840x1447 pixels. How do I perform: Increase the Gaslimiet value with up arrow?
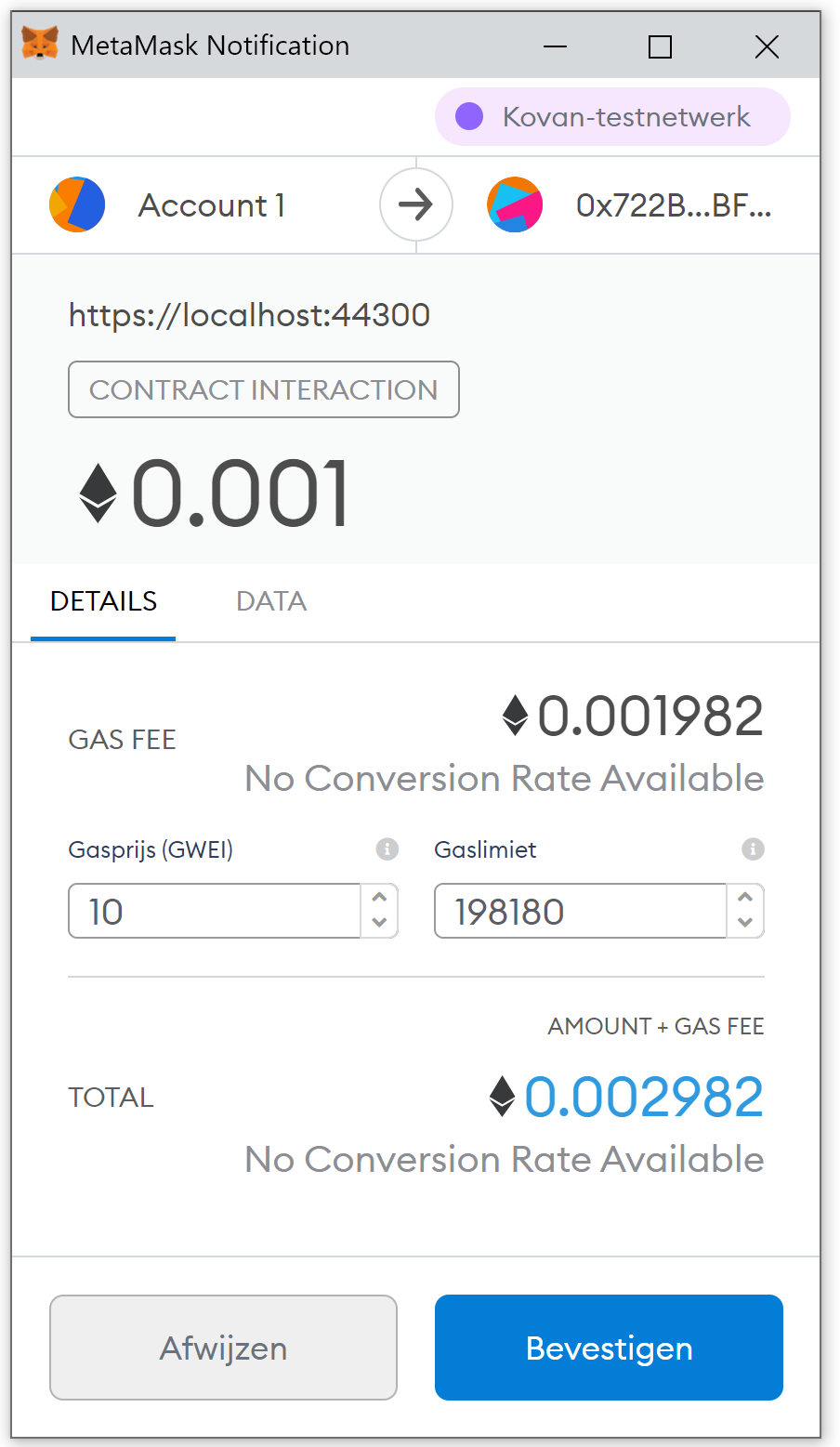745,898
